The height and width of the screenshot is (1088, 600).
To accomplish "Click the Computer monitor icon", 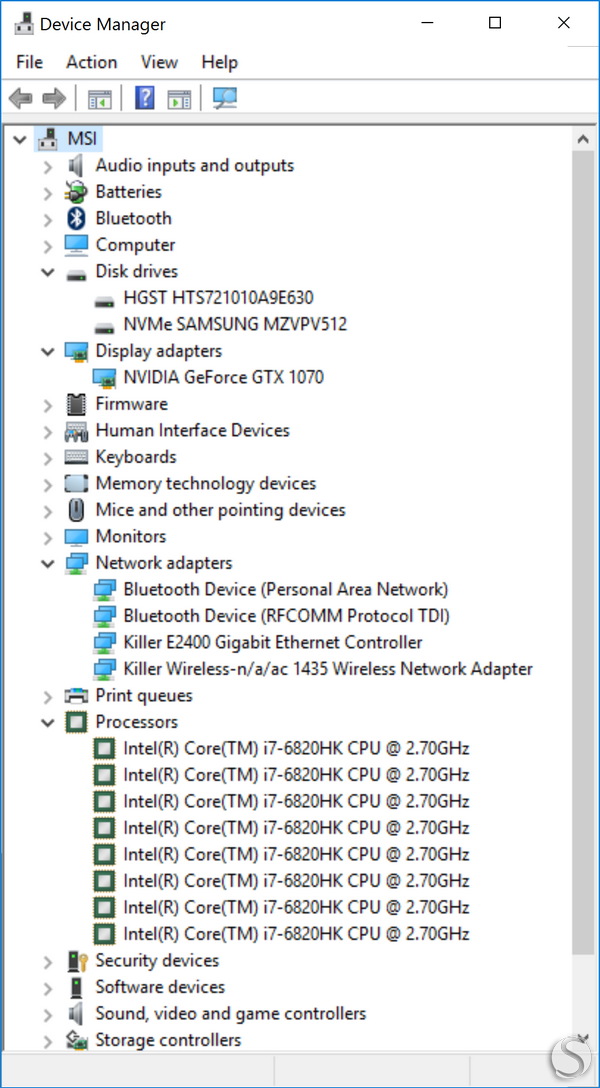I will pyautogui.click(x=76, y=245).
